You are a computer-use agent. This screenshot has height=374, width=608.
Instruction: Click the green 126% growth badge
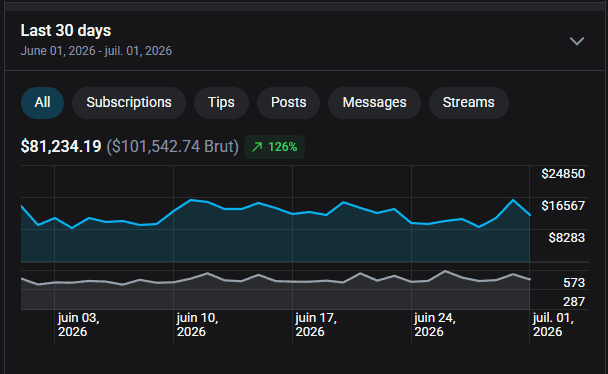pyautogui.click(x=275, y=147)
